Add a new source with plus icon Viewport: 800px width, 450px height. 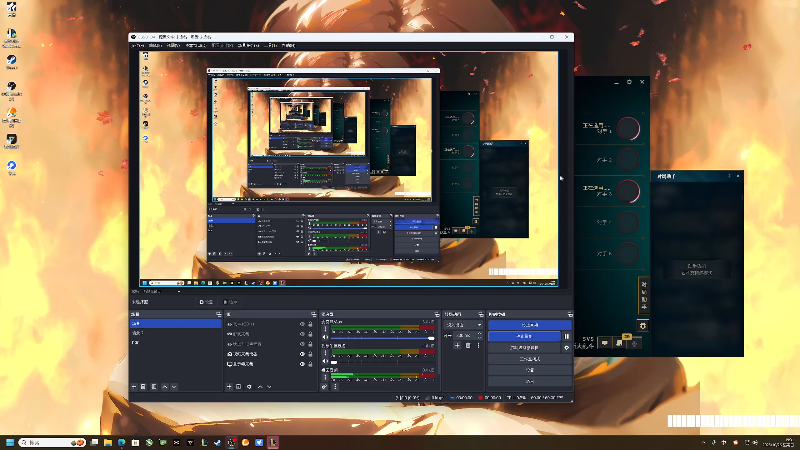(x=229, y=387)
